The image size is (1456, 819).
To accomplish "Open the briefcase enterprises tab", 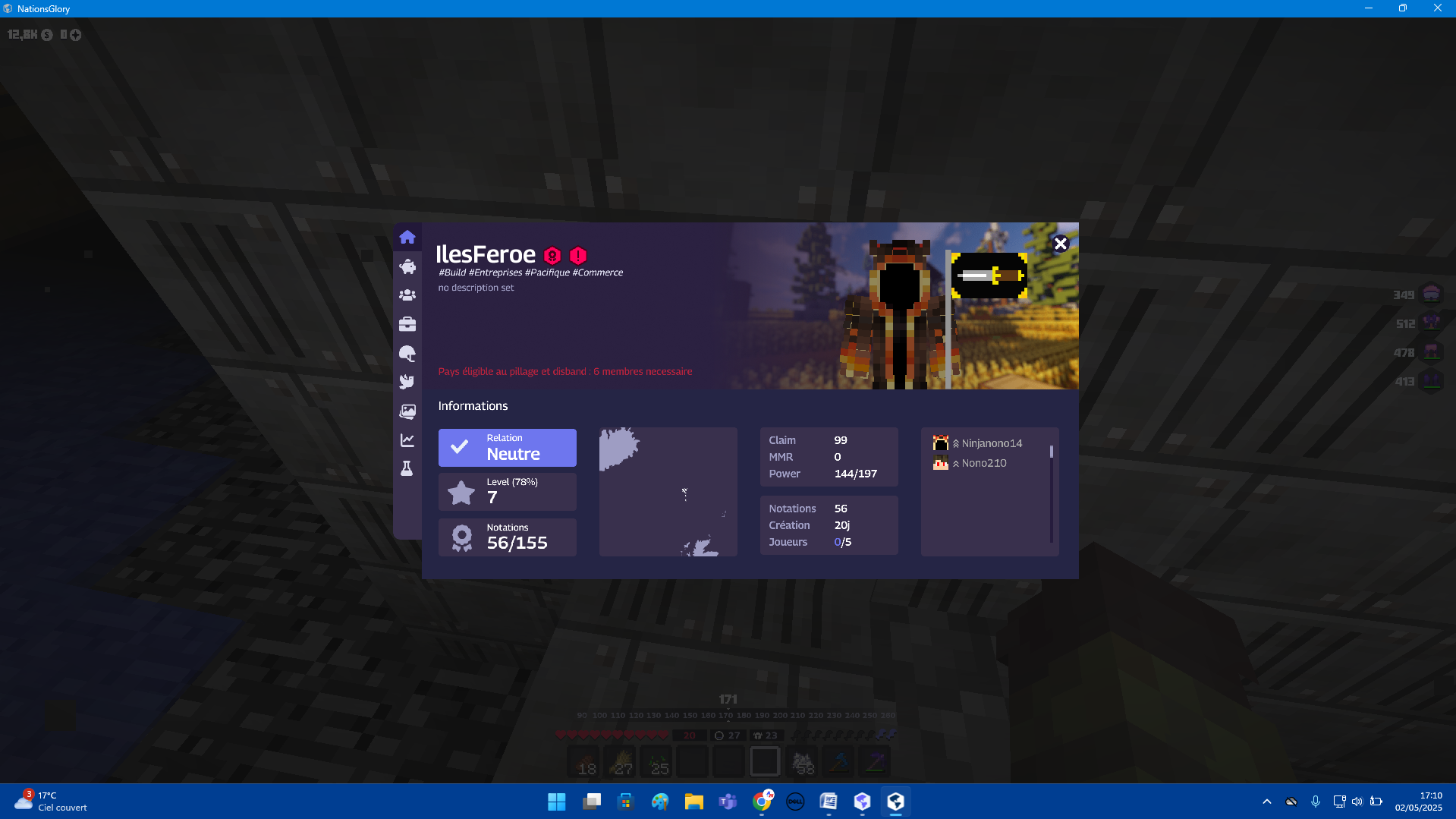I will [x=407, y=324].
